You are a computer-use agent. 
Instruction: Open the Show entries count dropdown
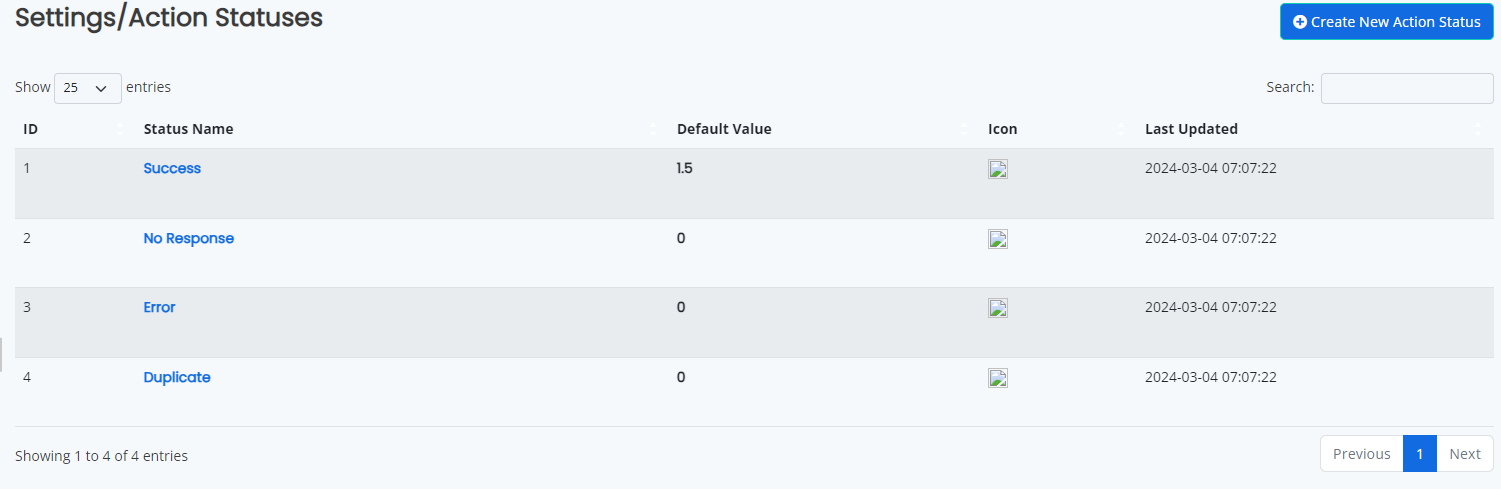(88, 88)
